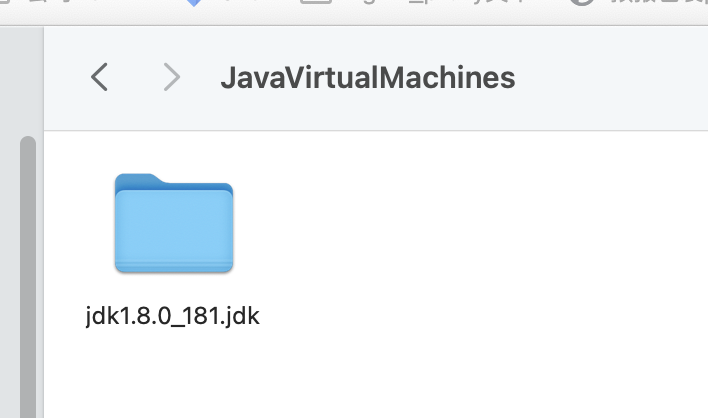708x418 pixels.
Task: Click the white area beneath the jdk folder name
Action: [172, 375]
